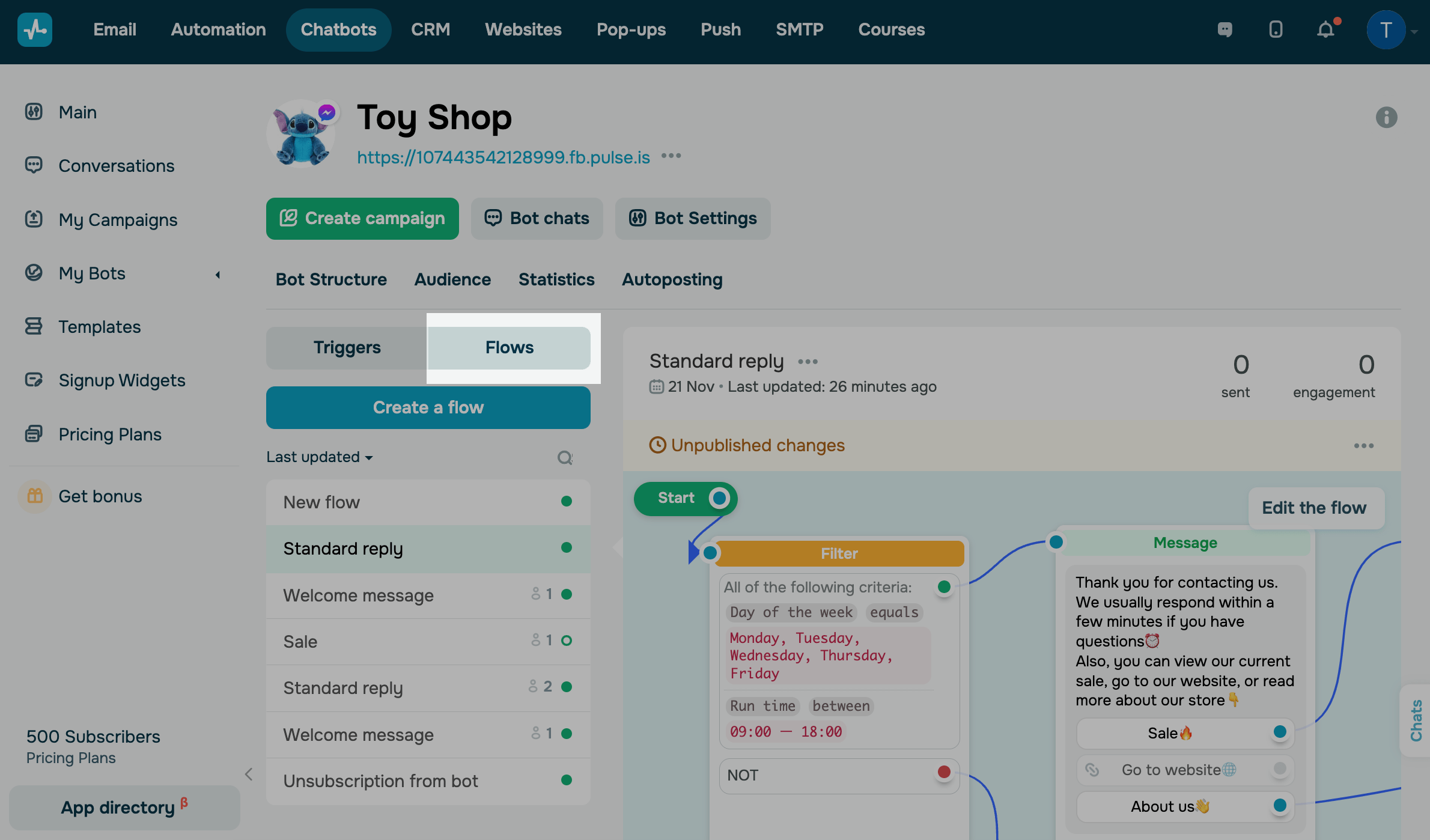Click the Sale flow status circle
The image size is (1430, 840).
pyautogui.click(x=566, y=641)
